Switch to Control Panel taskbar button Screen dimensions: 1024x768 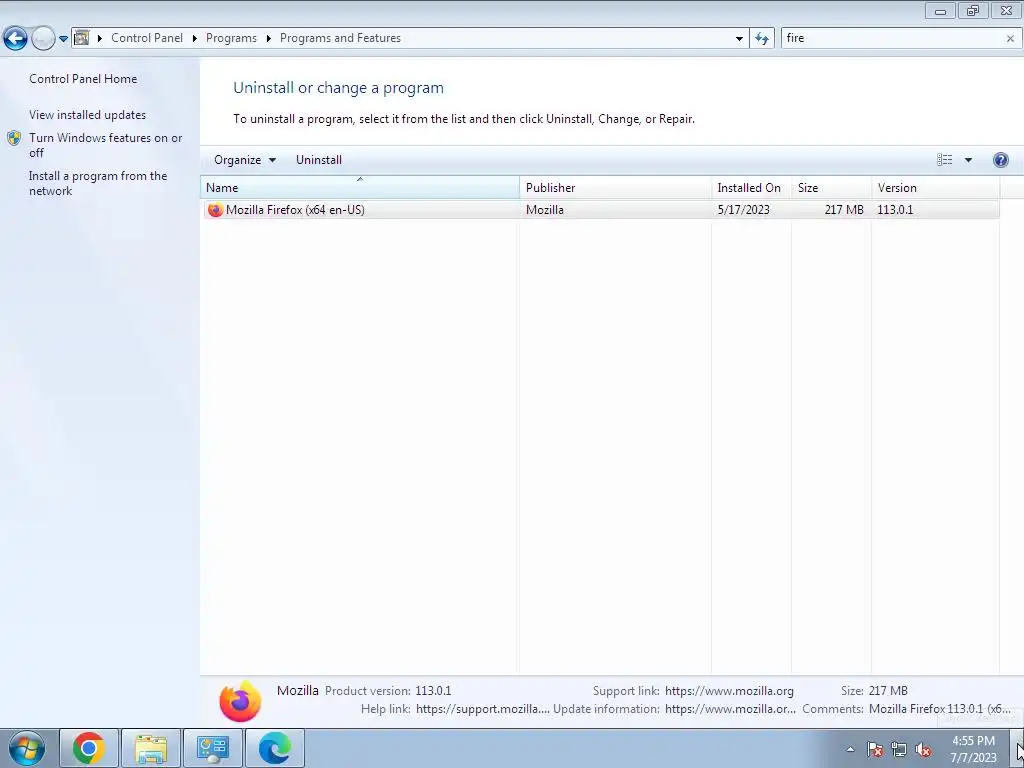(x=213, y=748)
